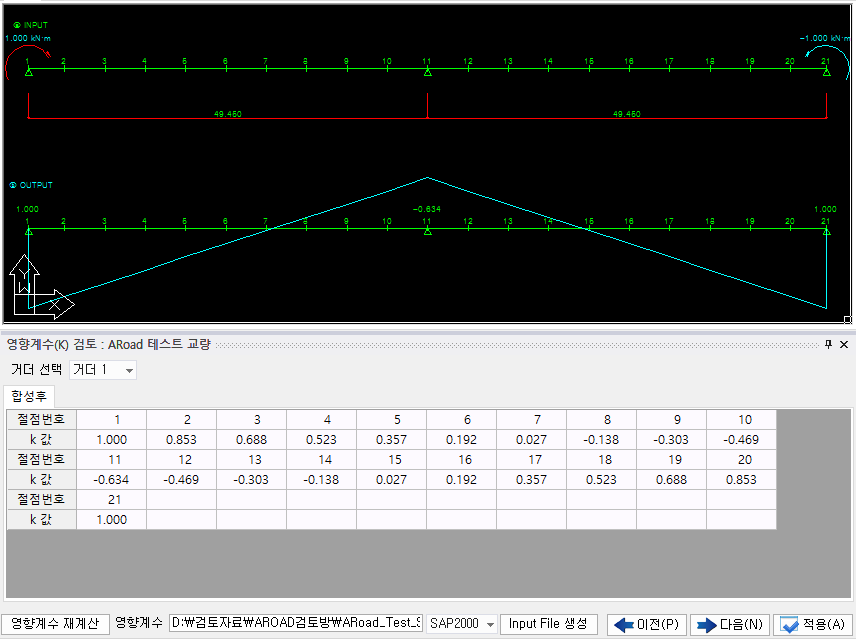Go back with the 이전(P) button
The height and width of the screenshot is (639, 856).
[x=646, y=624]
